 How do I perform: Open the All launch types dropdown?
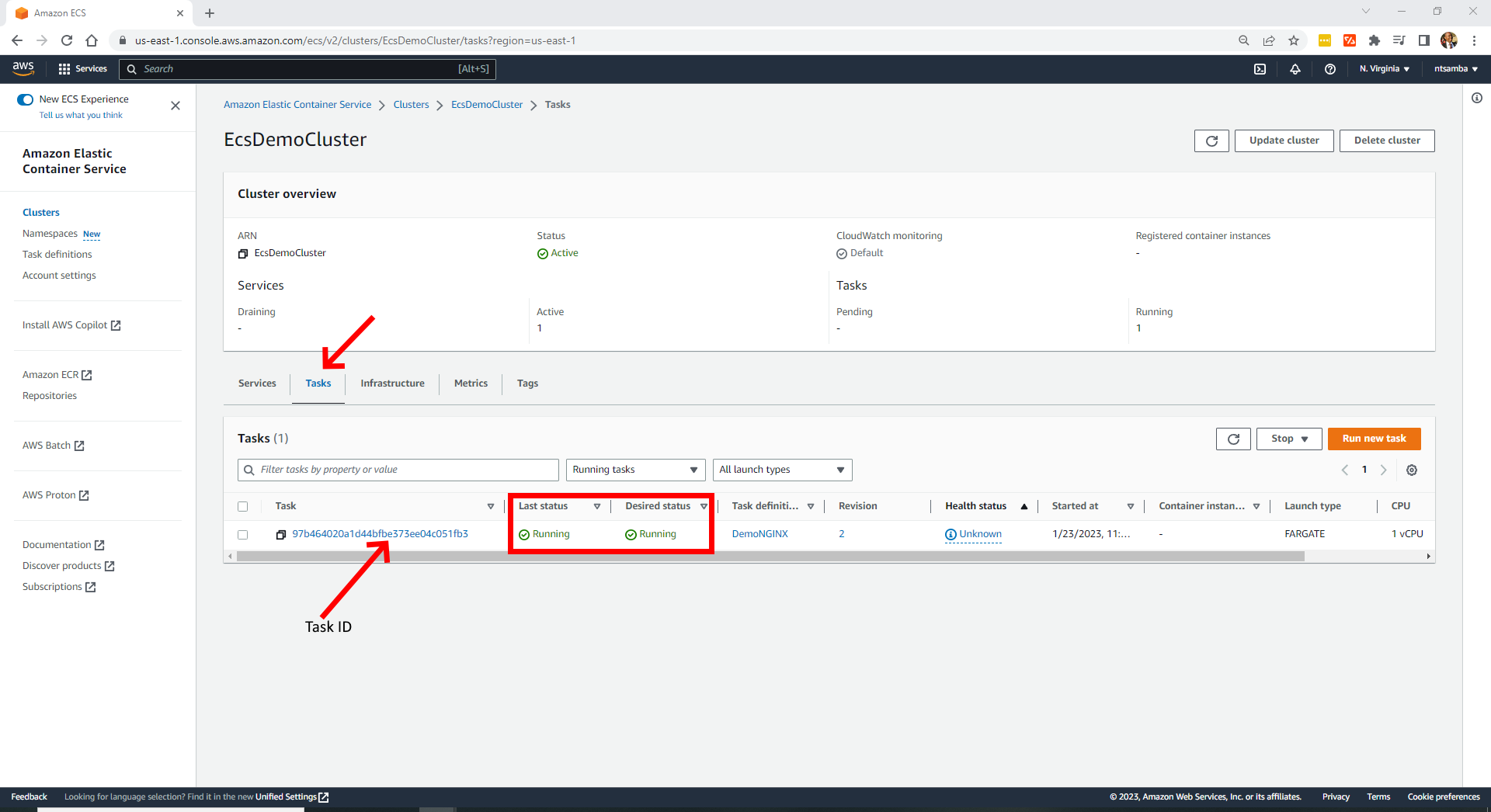point(781,470)
